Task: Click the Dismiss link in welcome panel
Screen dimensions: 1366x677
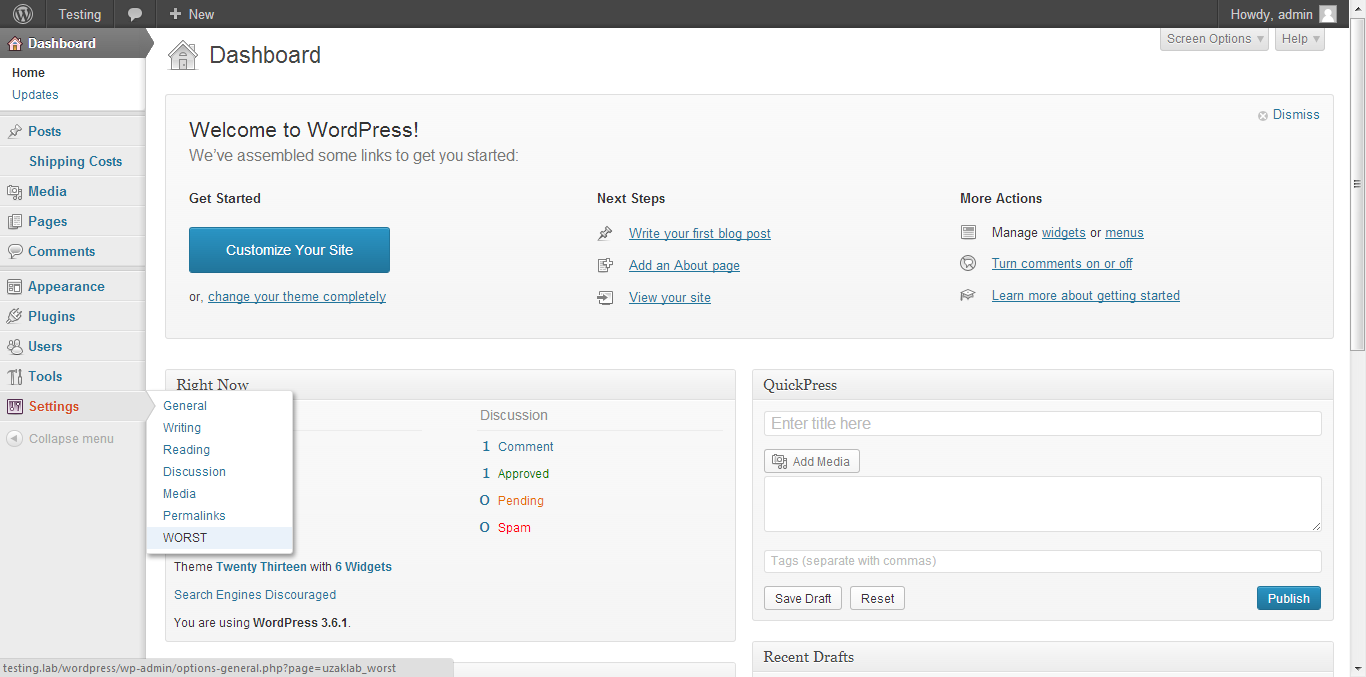Action: tap(1296, 115)
